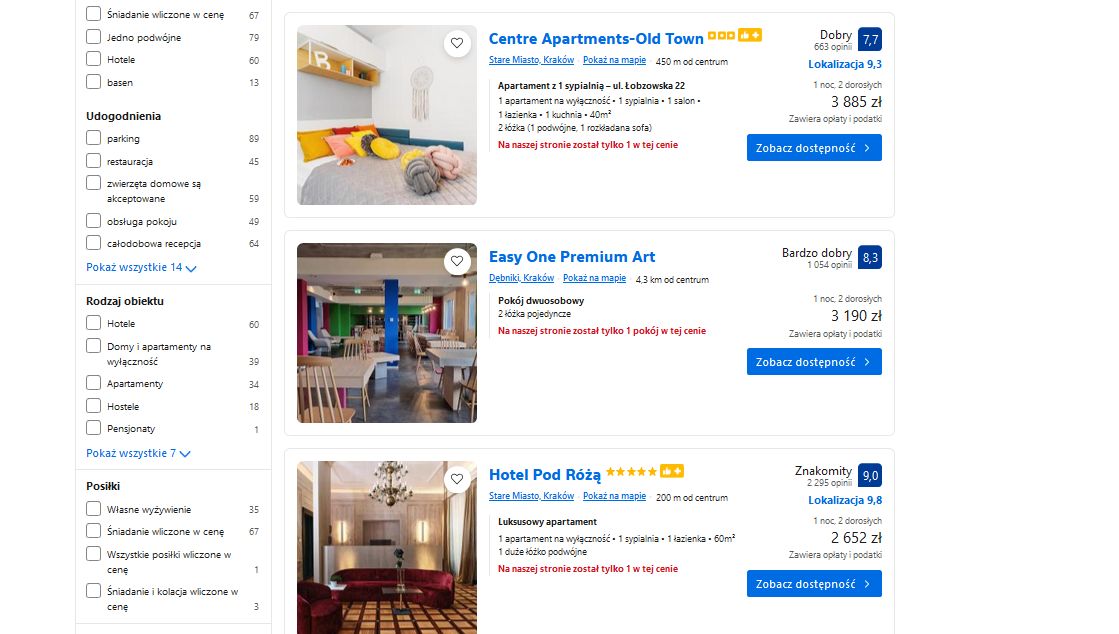Add Hotel Pod Różą to favorites heart

[457, 479]
